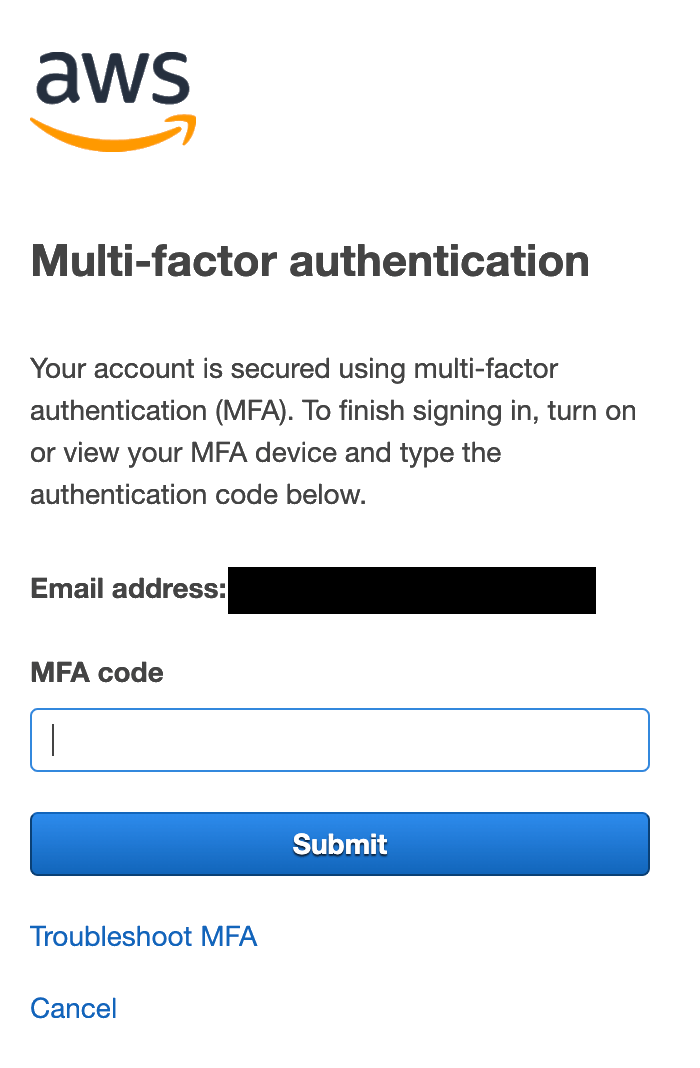Click the words 'turn on' in description

592,411
